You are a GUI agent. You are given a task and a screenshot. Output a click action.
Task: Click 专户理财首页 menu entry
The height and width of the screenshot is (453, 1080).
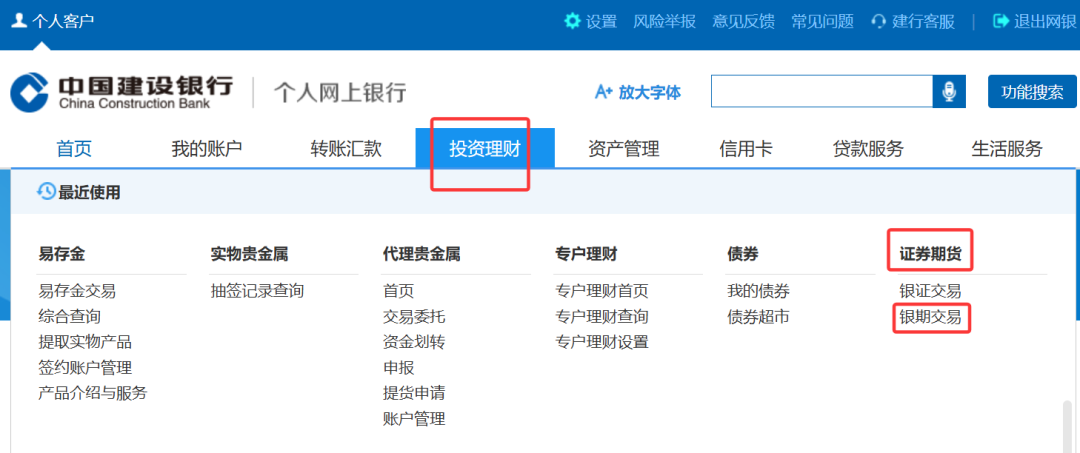click(602, 291)
